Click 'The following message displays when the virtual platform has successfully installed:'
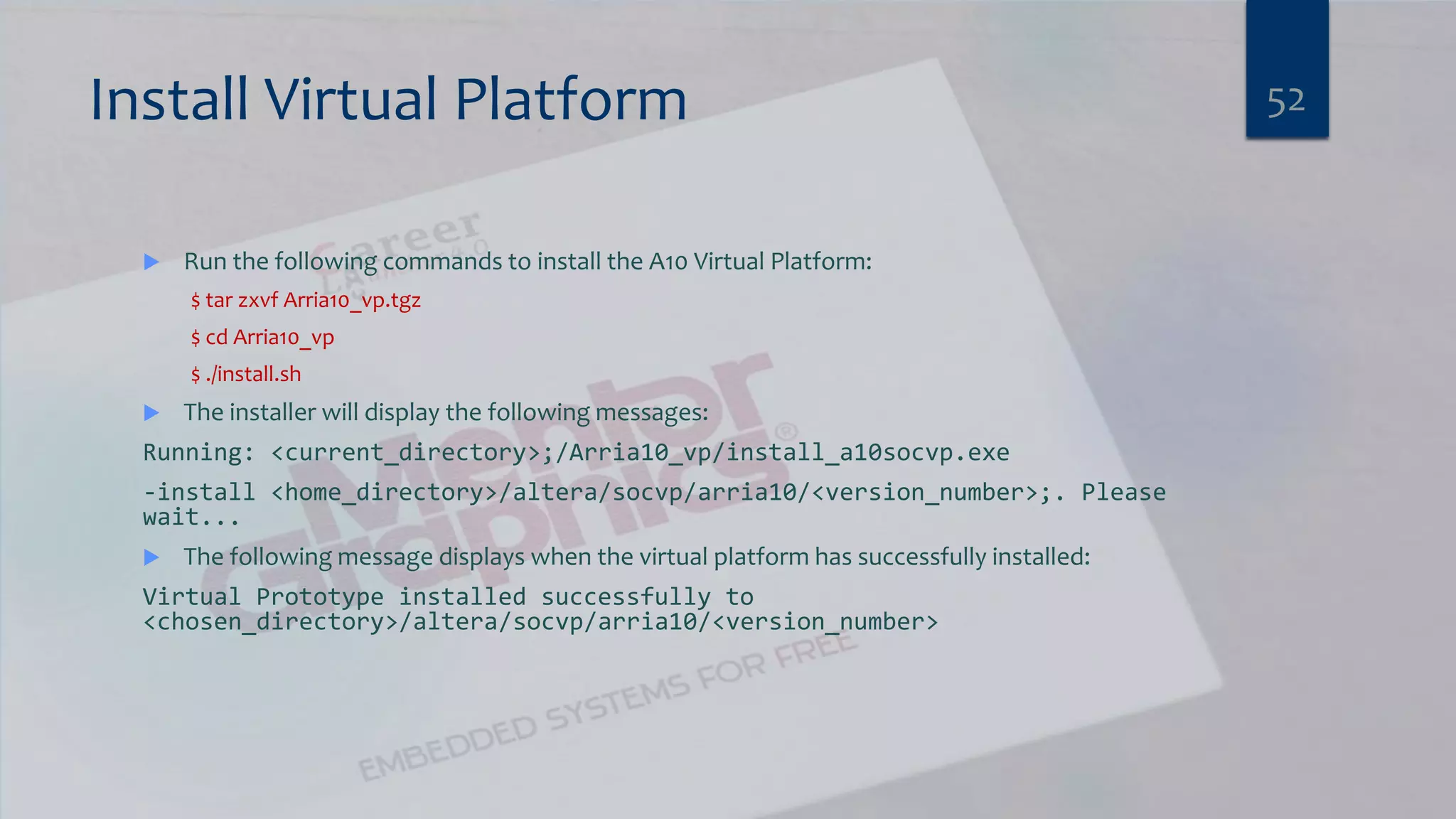Viewport: 1456px width, 819px height. pyautogui.click(x=636, y=557)
